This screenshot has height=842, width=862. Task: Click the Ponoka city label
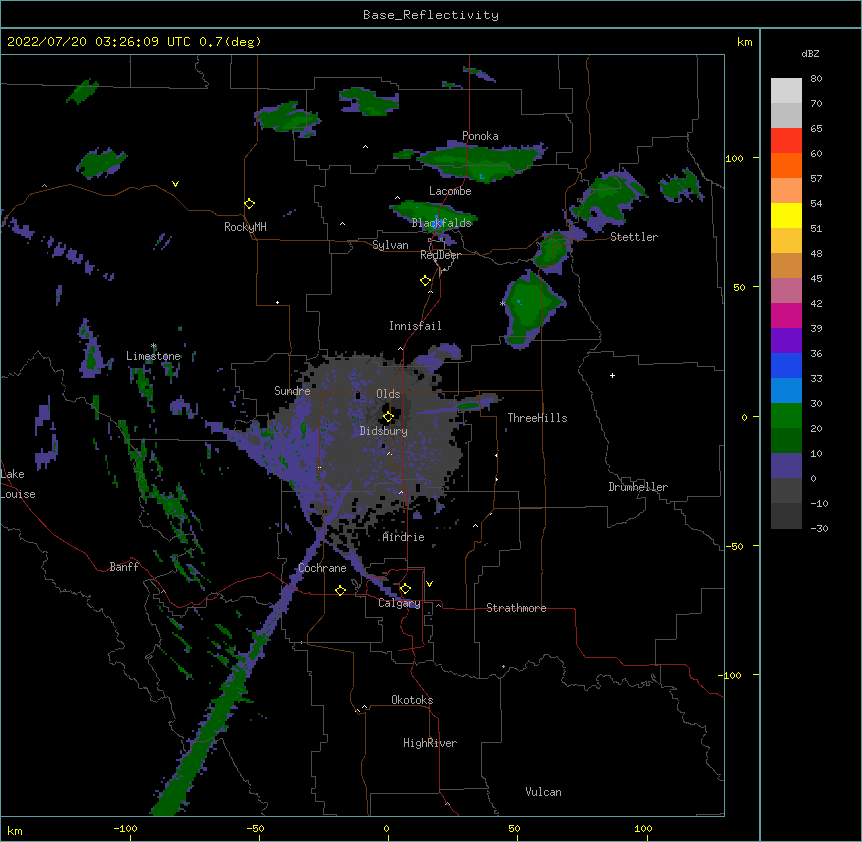tap(480, 136)
